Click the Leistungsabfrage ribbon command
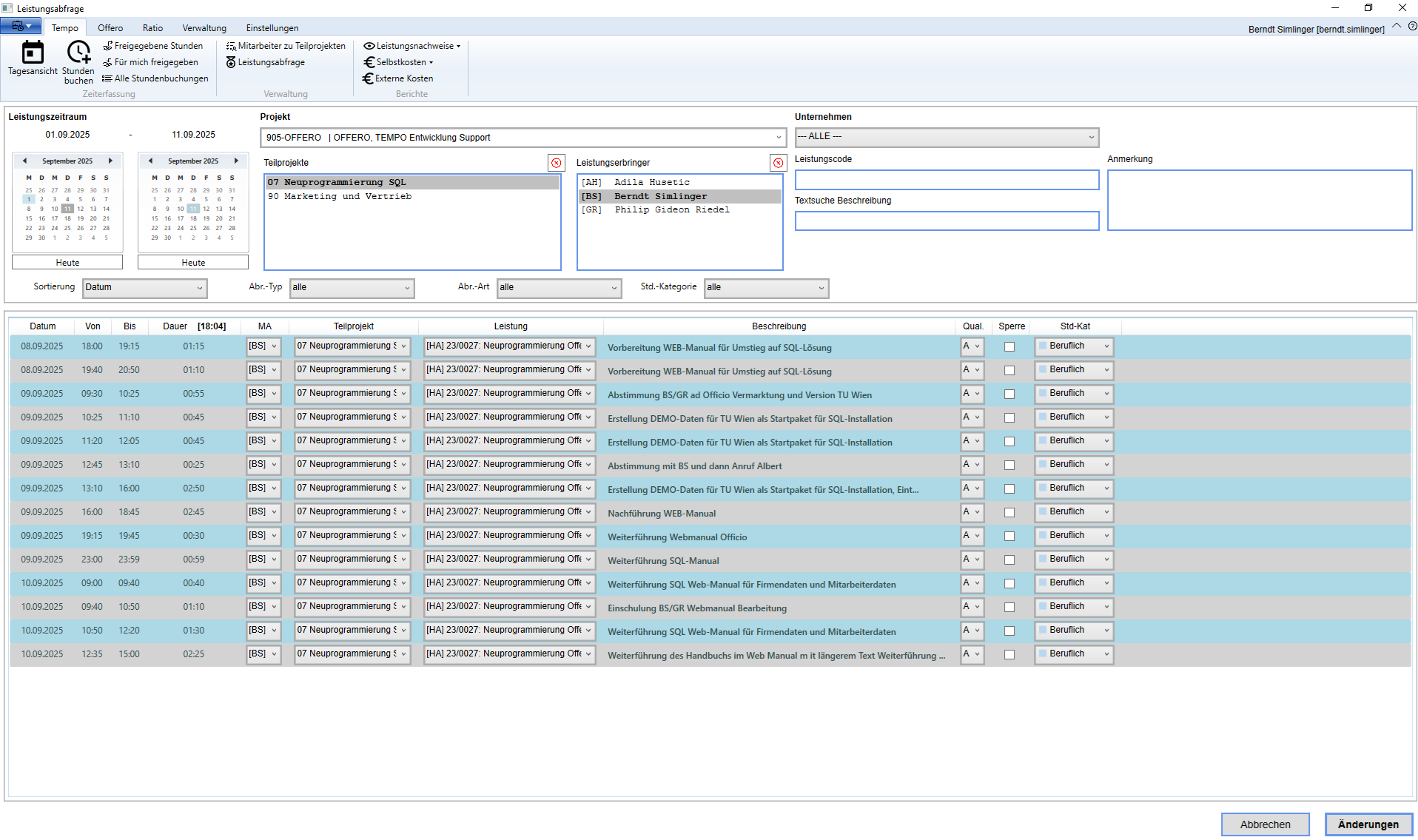 click(266, 62)
